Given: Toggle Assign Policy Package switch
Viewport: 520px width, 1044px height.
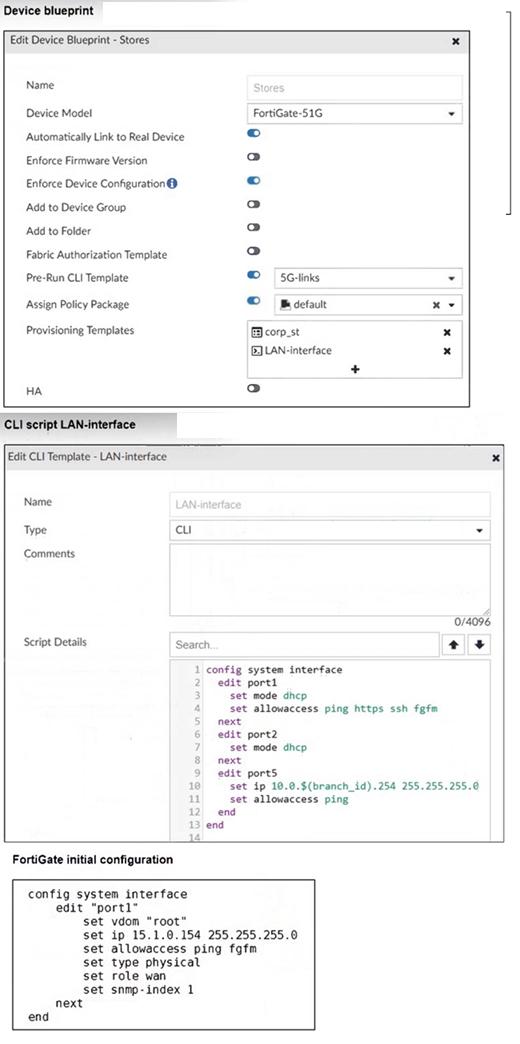Looking at the screenshot, I should coord(253,301).
